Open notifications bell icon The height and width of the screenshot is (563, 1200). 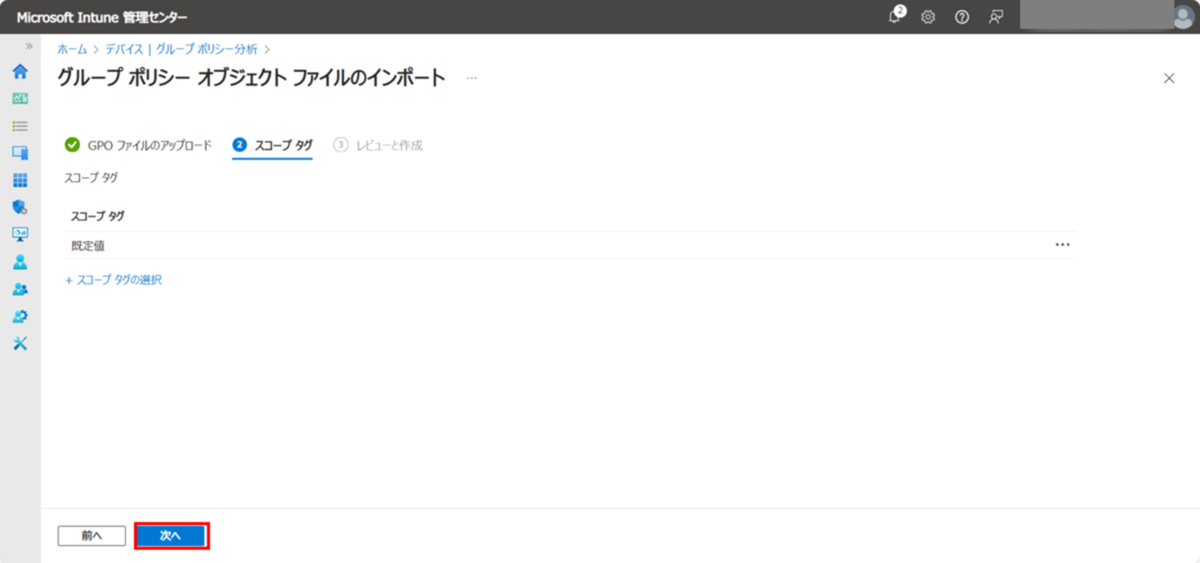895,16
